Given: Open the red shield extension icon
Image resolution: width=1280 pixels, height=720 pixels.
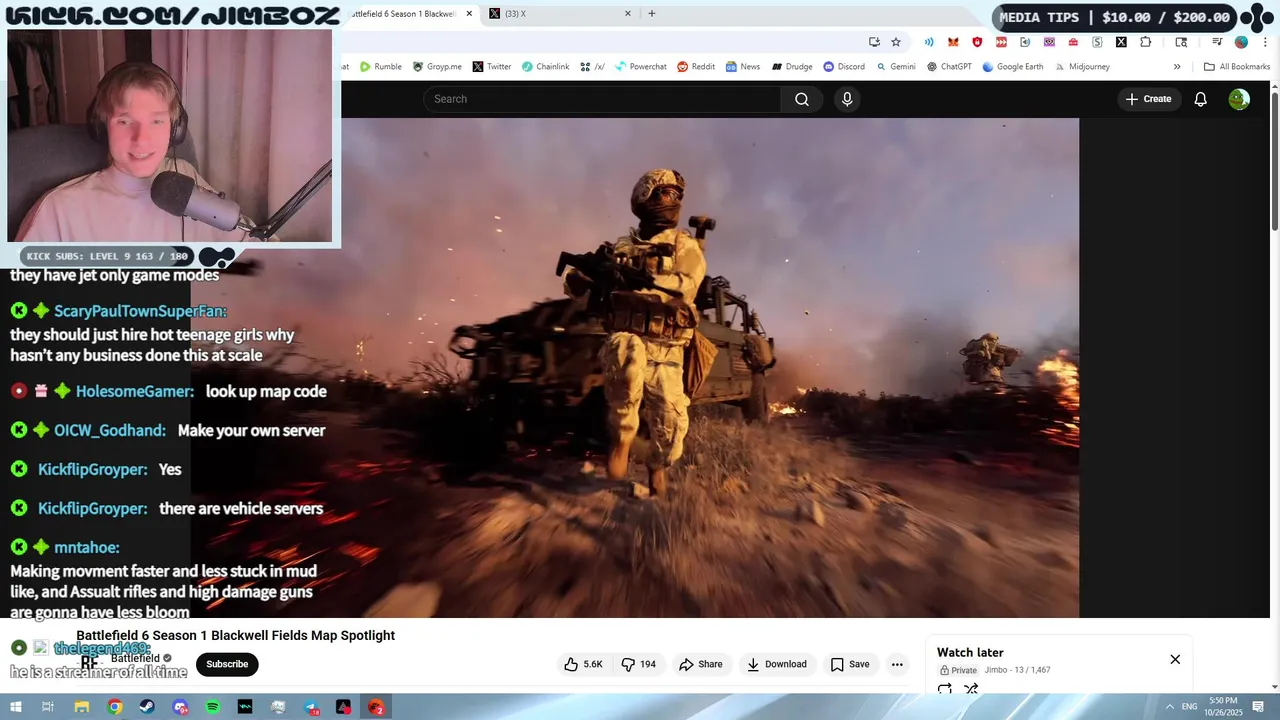Looking at the screenshot, I should [x=977, y=42].
